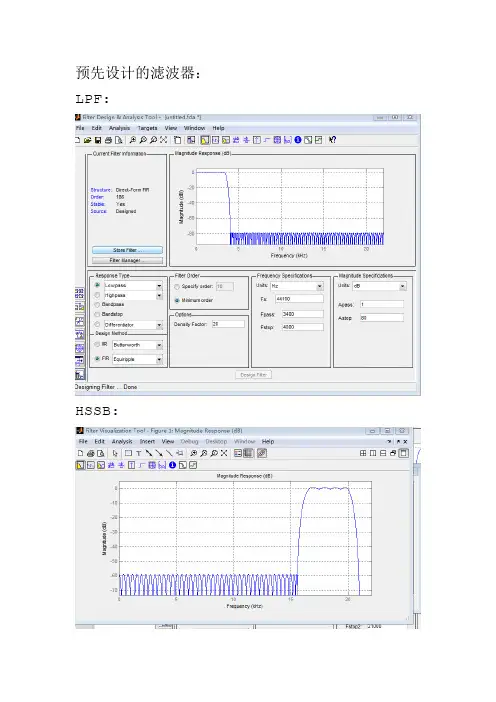Image resolution: width=496 pixels, height=702 pixels.
Task: Click the Filter Information icon (blue circle)
Action: (298, 140)
